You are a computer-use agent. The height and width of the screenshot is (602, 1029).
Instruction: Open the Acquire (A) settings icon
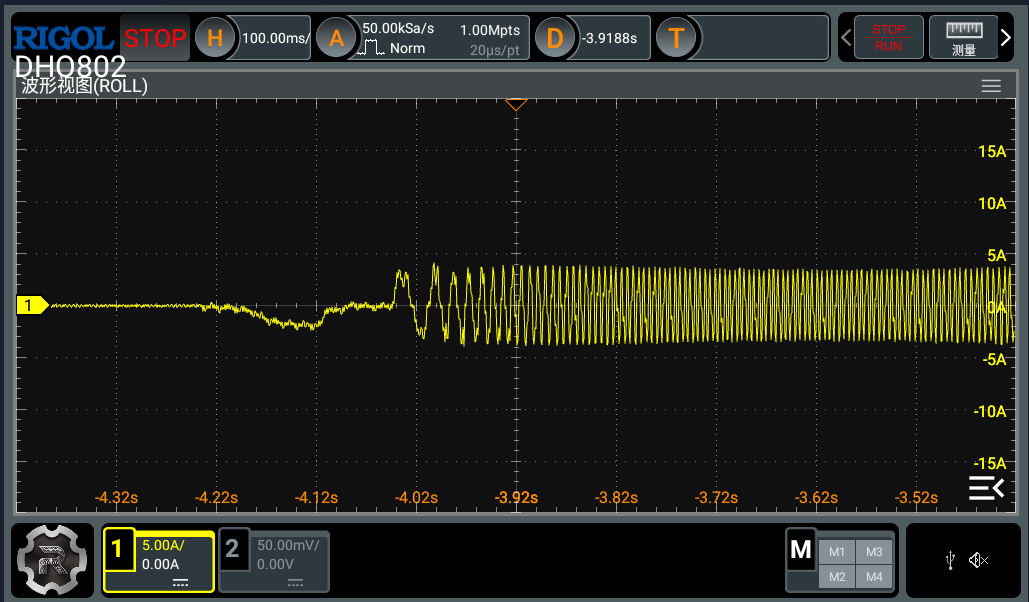point(336,38)
